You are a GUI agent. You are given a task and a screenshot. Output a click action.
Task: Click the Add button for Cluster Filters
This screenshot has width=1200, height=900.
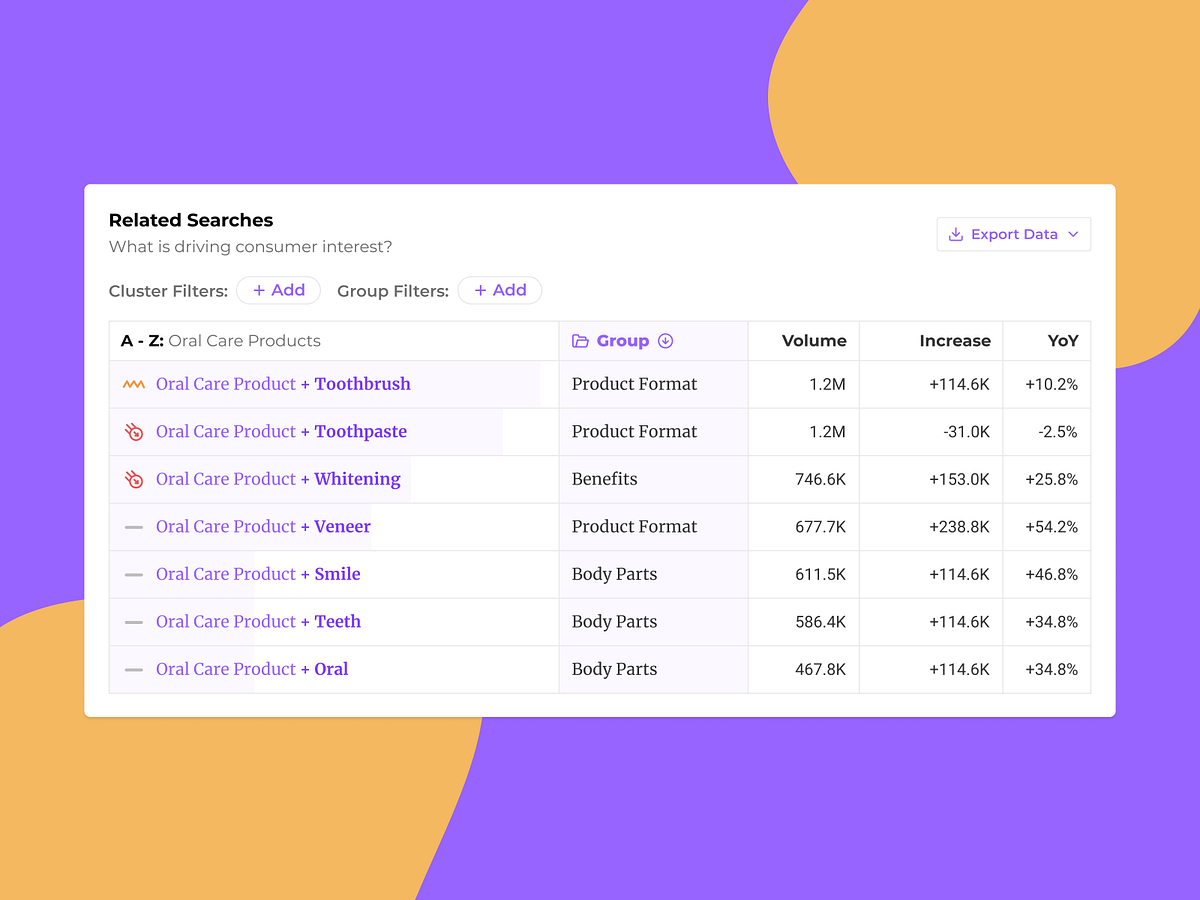278,290
